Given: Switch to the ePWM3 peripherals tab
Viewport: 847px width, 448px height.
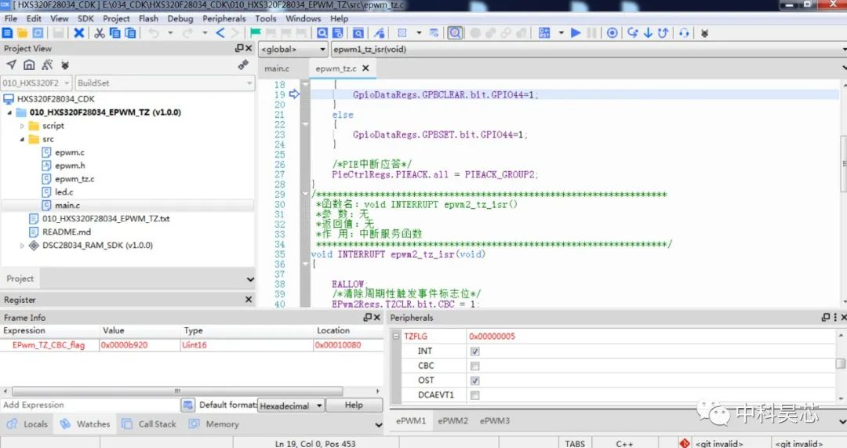Looking at the screenshot, I should point(495,420).
